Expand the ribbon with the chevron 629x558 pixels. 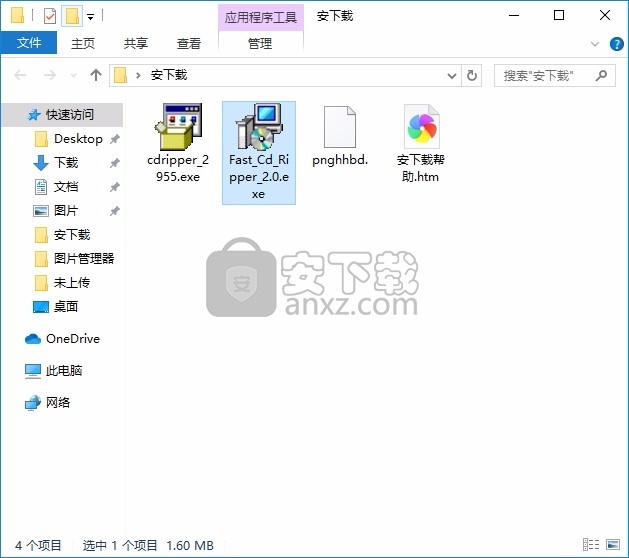point(595,44)
